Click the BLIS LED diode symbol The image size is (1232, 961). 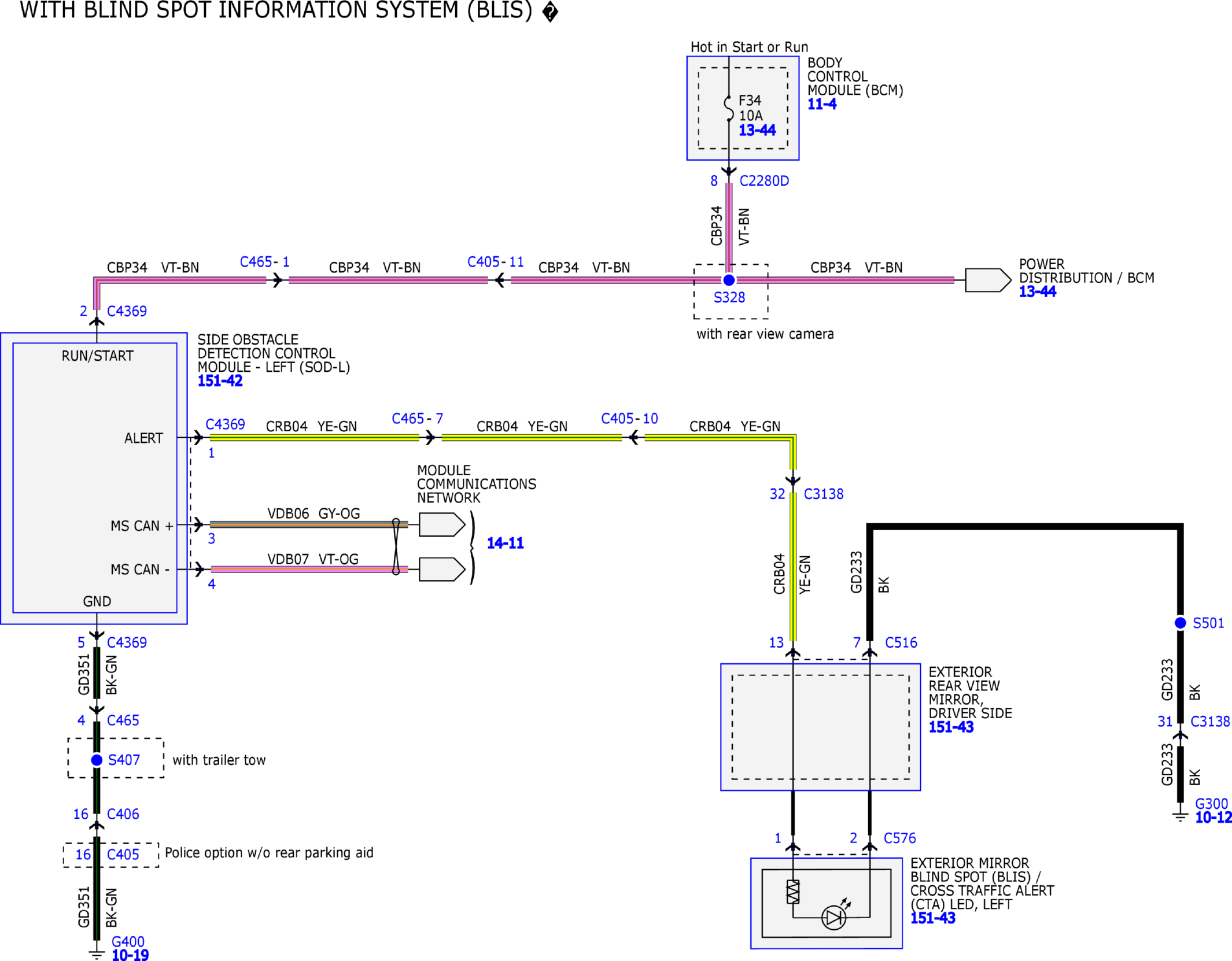pos(833,917)
